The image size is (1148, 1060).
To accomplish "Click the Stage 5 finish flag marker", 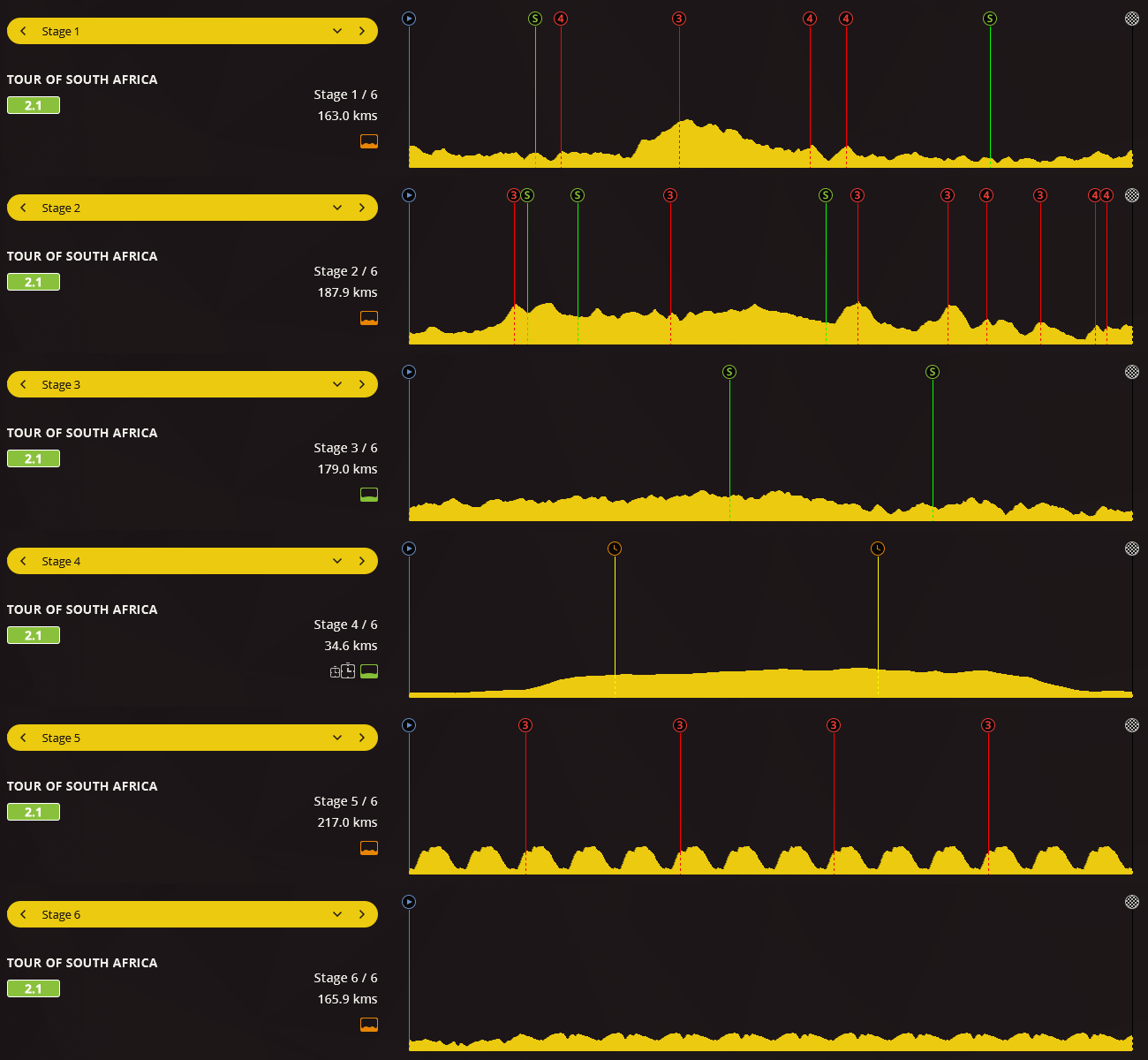I will click(1132, 725).
